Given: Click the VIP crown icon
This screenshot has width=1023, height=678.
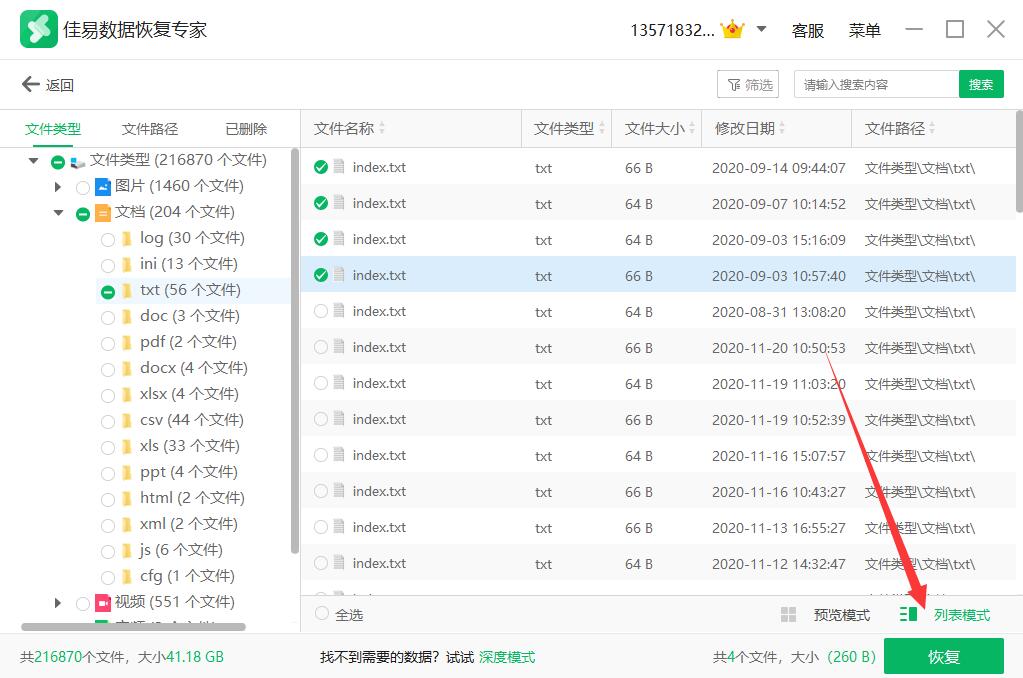Looking at the screenshot, I should click(x=733, y=30).
